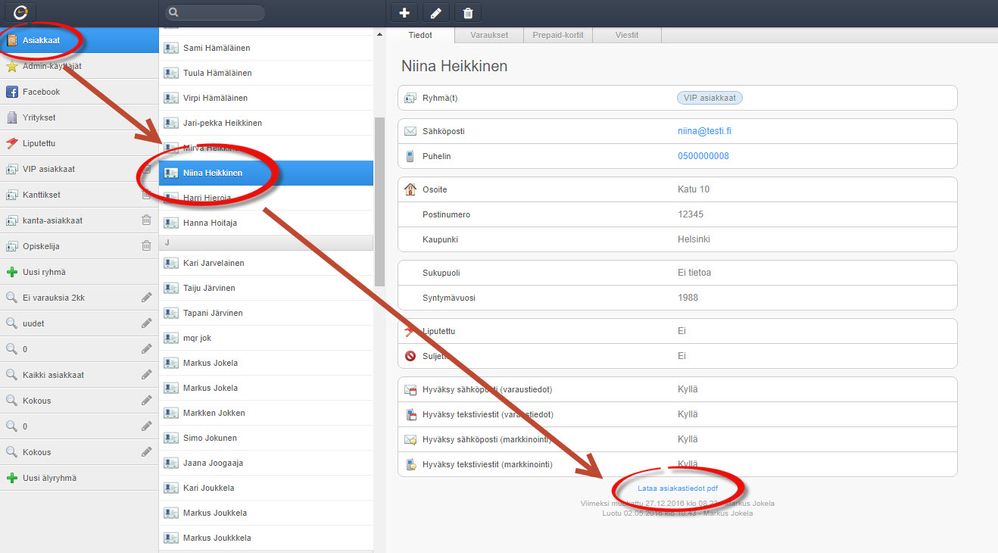This screenshot has height=553, width=998.
Task: Select customer Virpi Hämäläinen
Action: pos(266,98)
